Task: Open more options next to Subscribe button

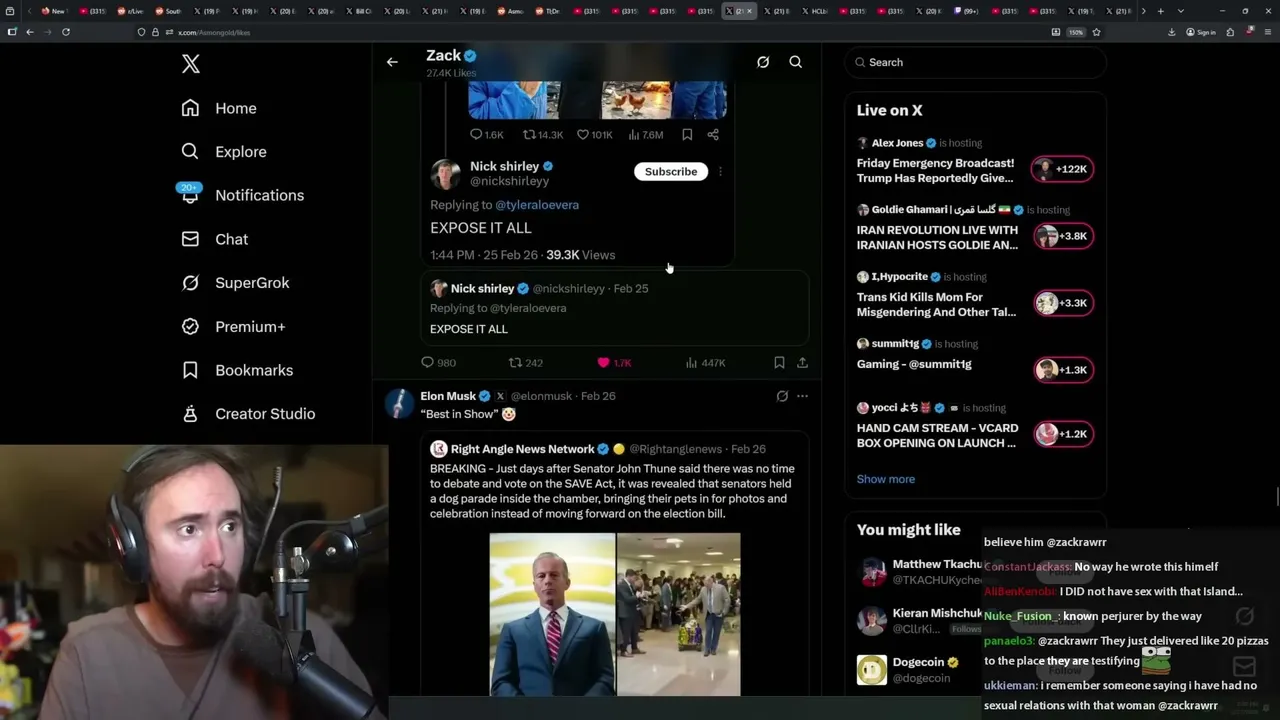Action: (x=720, y=171)
